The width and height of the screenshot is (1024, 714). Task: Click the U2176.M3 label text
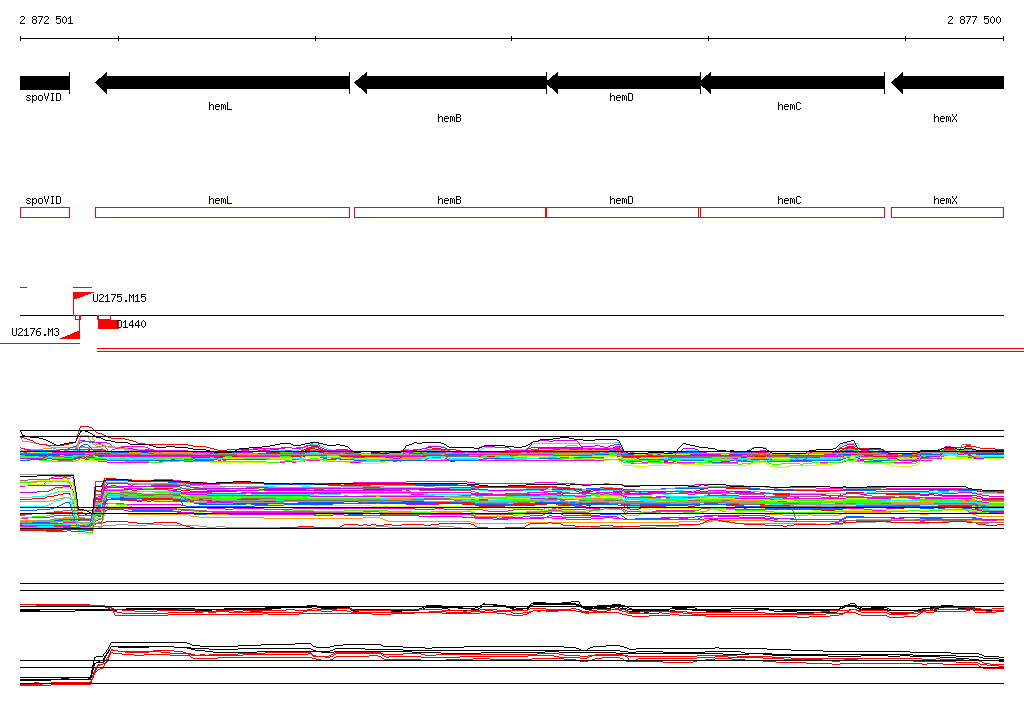pos(35,333)
